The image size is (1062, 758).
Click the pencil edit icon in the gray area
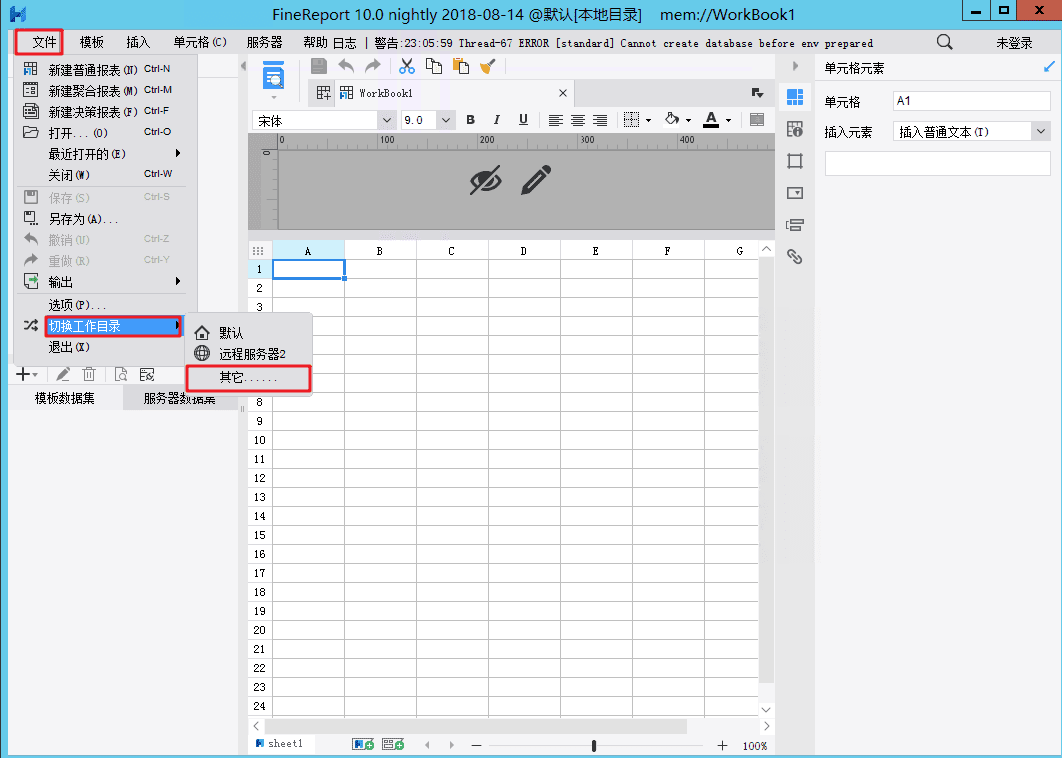click(x=536, y=180)
